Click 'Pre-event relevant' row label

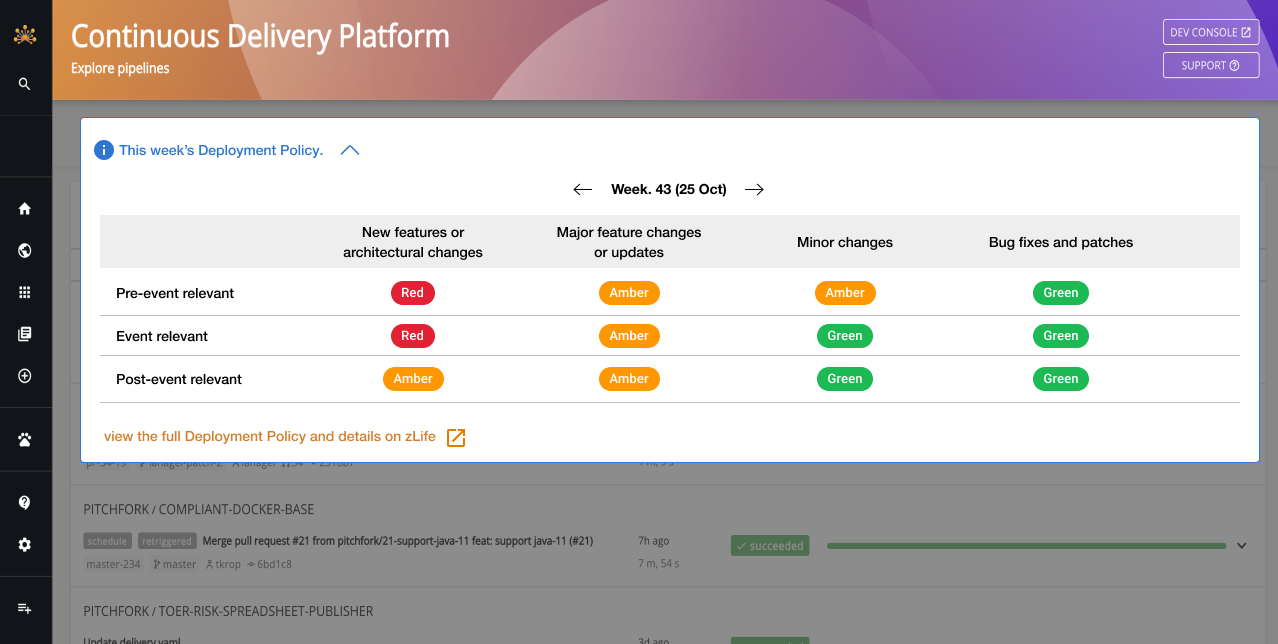click(175, 293)
